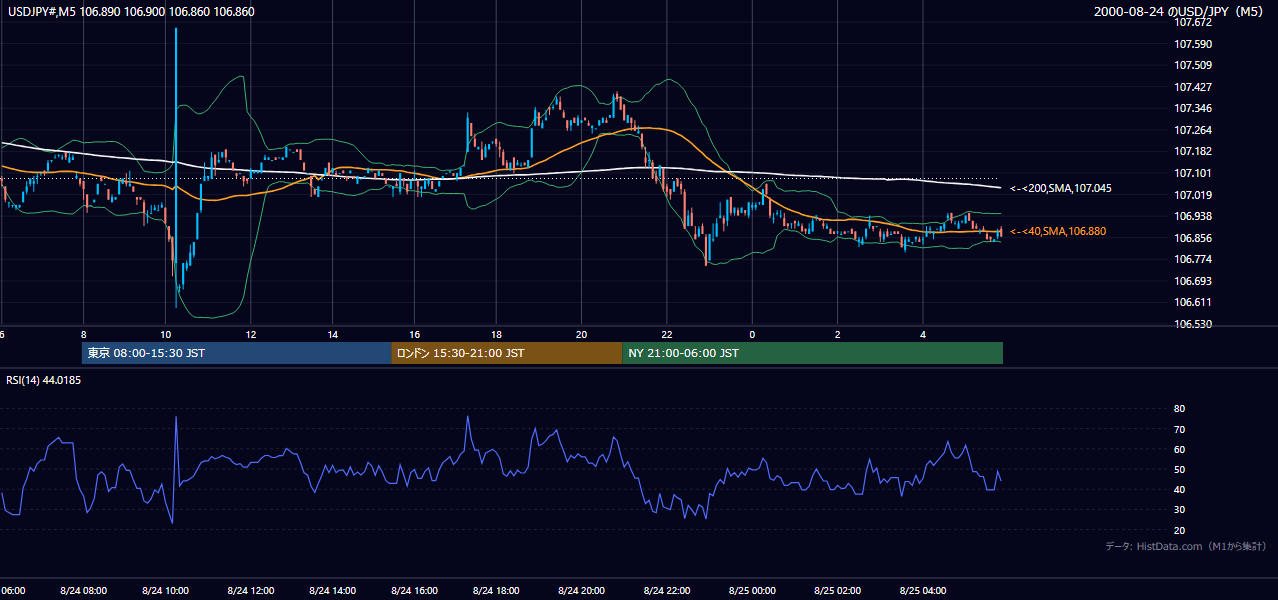Click price scale value 107.346
This screenshot has height=600, width=1278.
pyautogui.click(x=1192, y=108)
